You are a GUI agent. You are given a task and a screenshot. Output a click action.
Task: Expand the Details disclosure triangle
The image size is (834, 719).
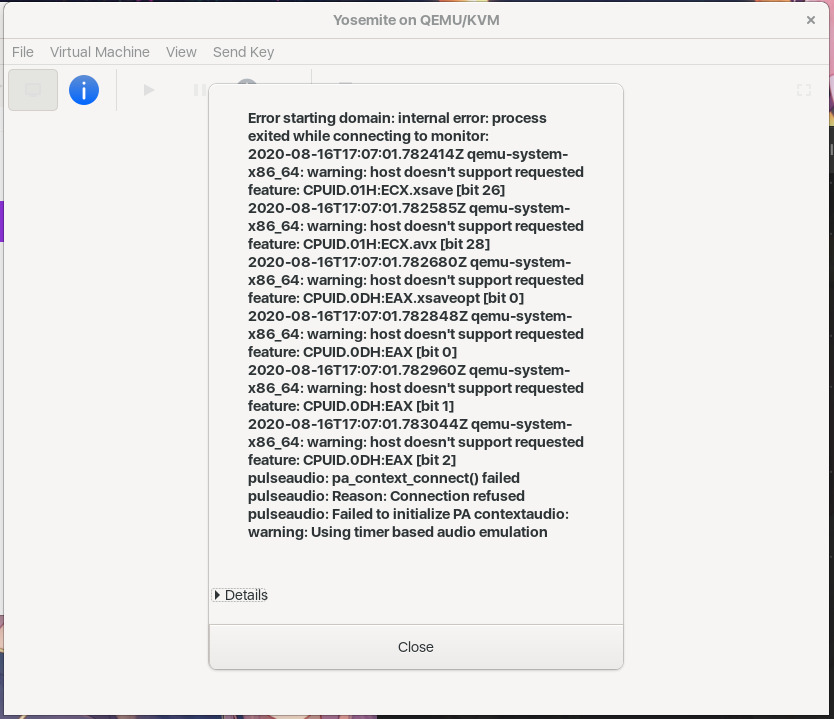(217, 595)
